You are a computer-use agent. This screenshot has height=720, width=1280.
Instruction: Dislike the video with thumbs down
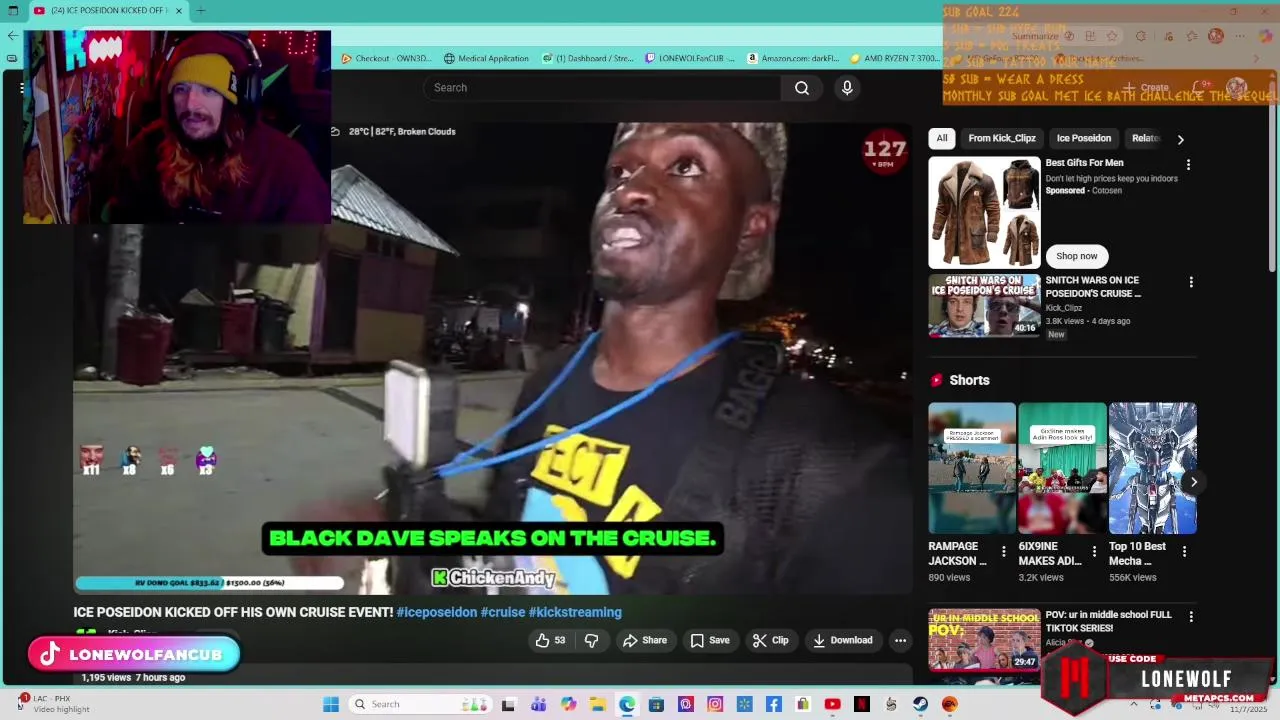click(591, 640)
